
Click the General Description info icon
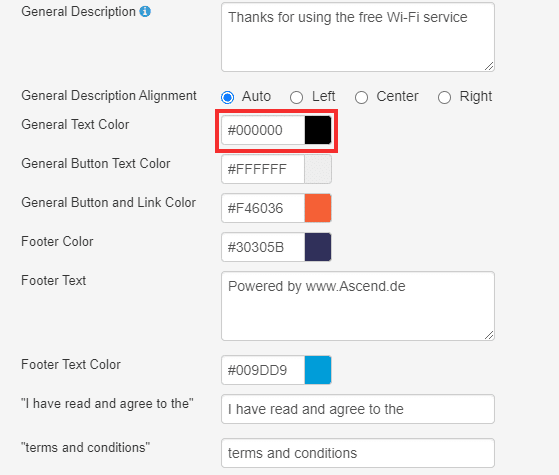(x=145, y=12)
